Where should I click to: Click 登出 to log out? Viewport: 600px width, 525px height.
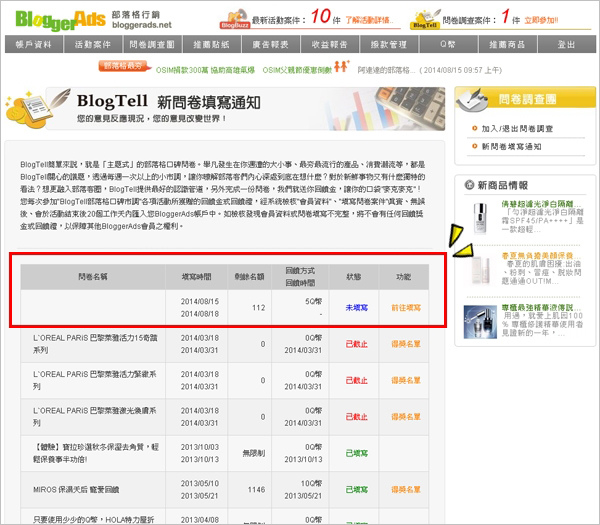pyautogui.click(x=567, y=44)
